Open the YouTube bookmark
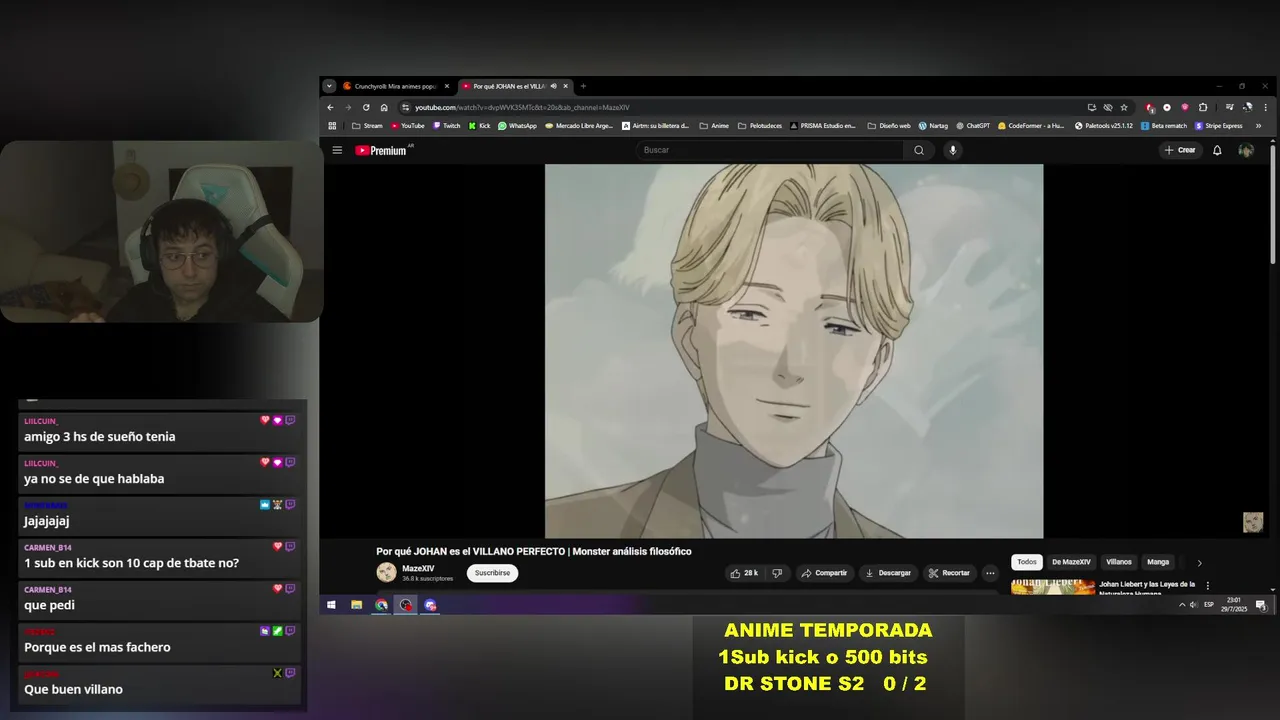1280x720 pixels. tap(408, 126)
